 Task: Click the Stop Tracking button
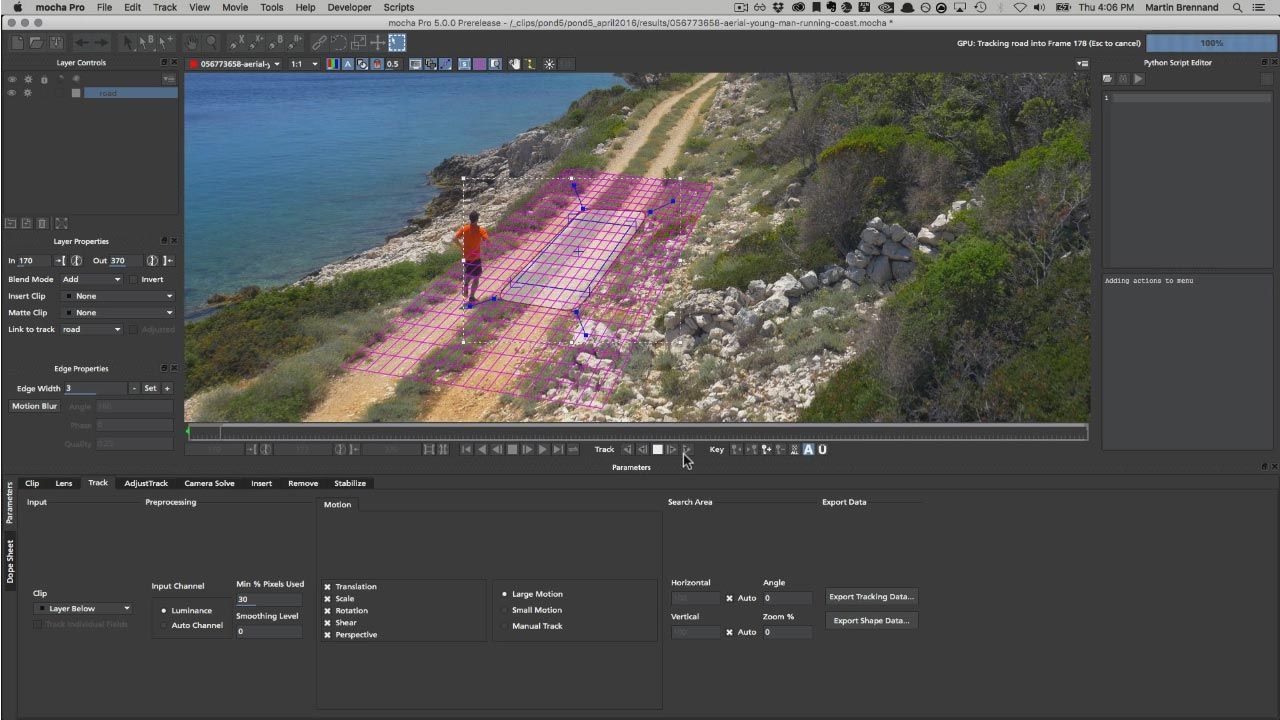(x=657, y=450)
